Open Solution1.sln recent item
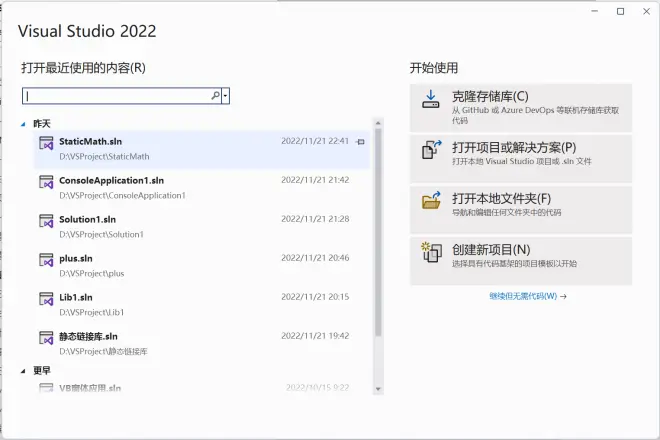 202,227
